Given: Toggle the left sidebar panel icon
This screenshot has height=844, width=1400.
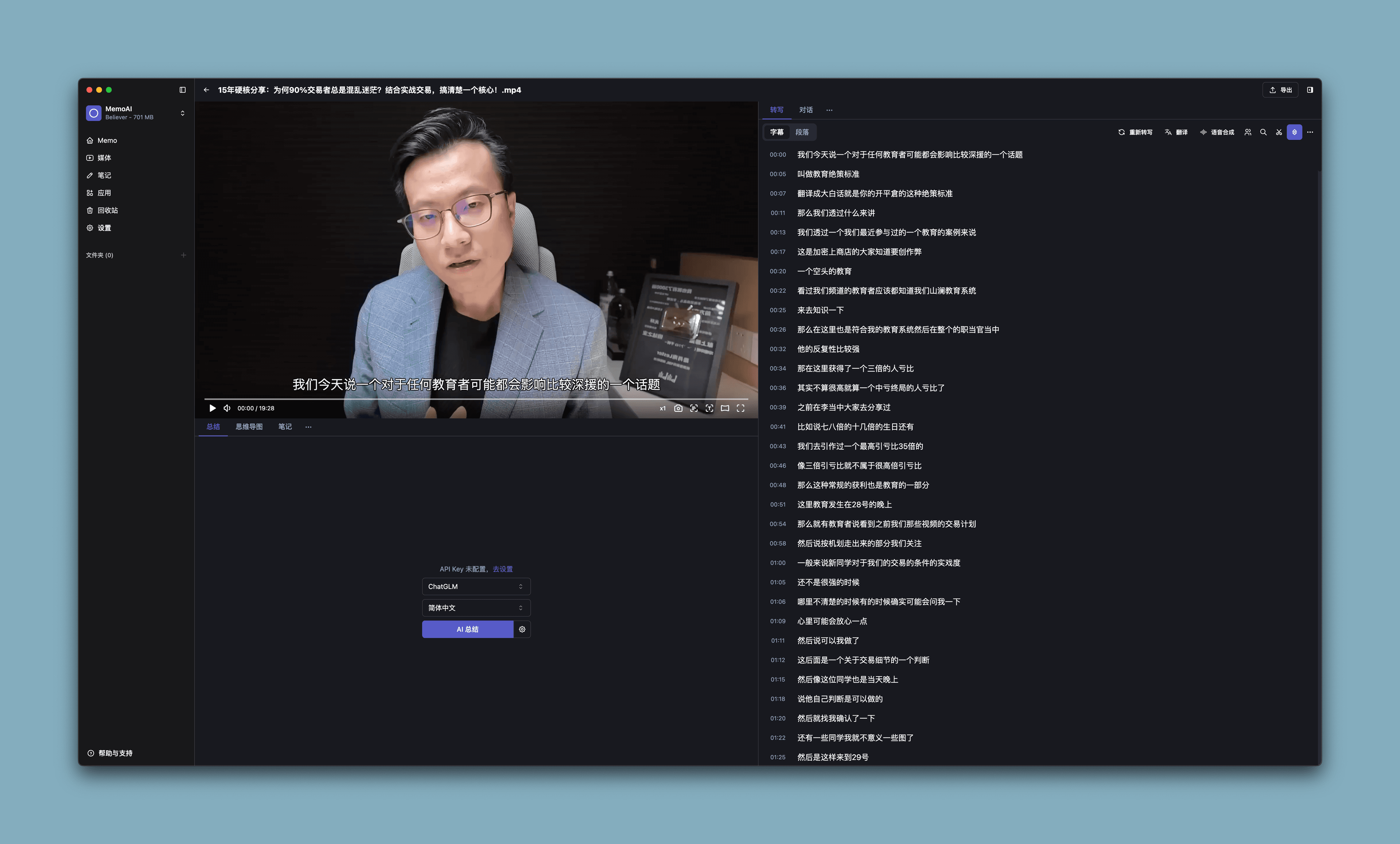Looking at the screenshot, I should [182, 90].
